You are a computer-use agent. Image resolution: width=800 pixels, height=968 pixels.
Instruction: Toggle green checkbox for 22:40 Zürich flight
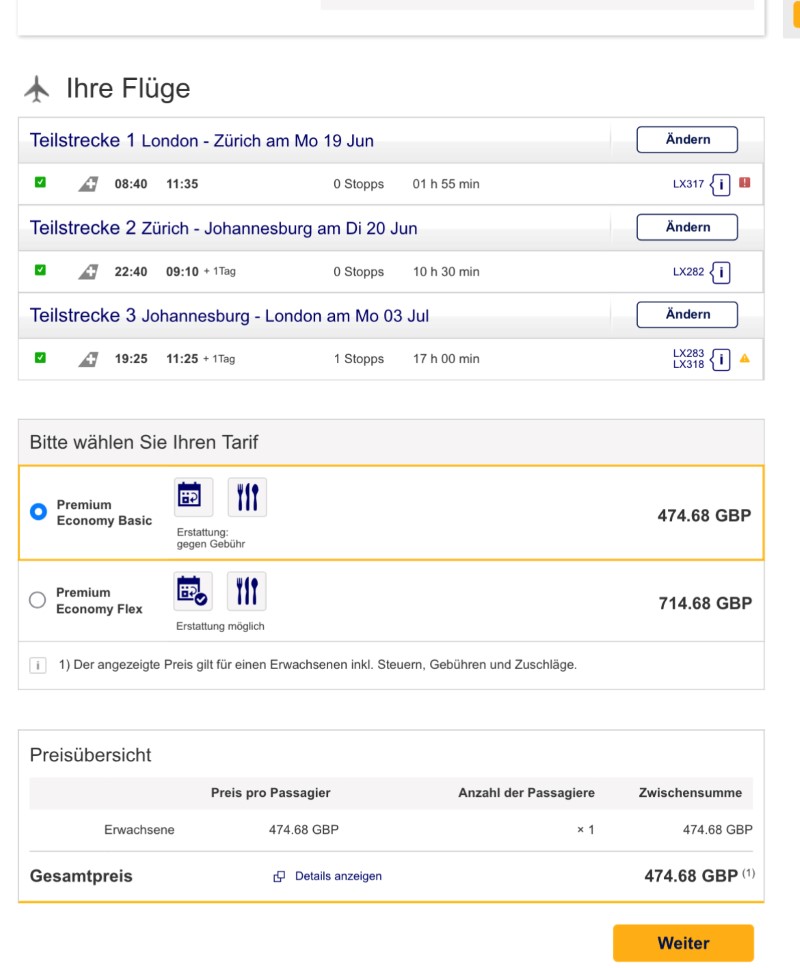[40, 270]
